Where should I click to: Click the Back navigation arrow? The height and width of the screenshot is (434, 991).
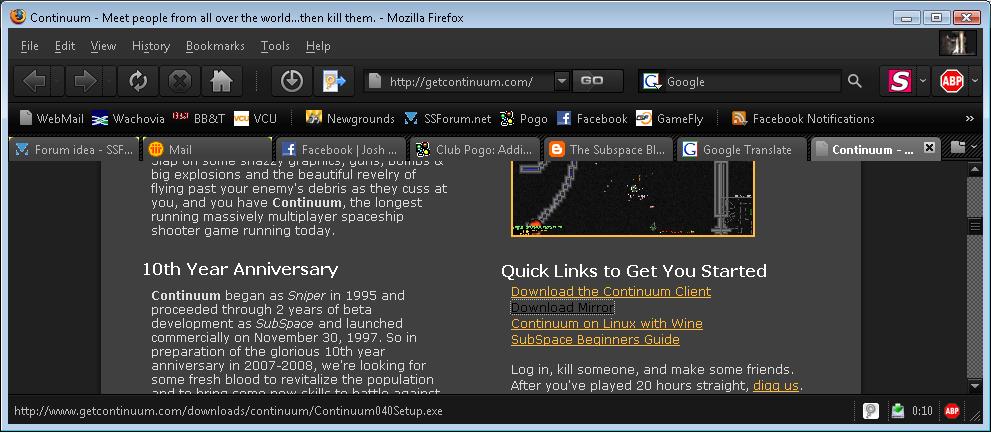(x=34, y=81)
